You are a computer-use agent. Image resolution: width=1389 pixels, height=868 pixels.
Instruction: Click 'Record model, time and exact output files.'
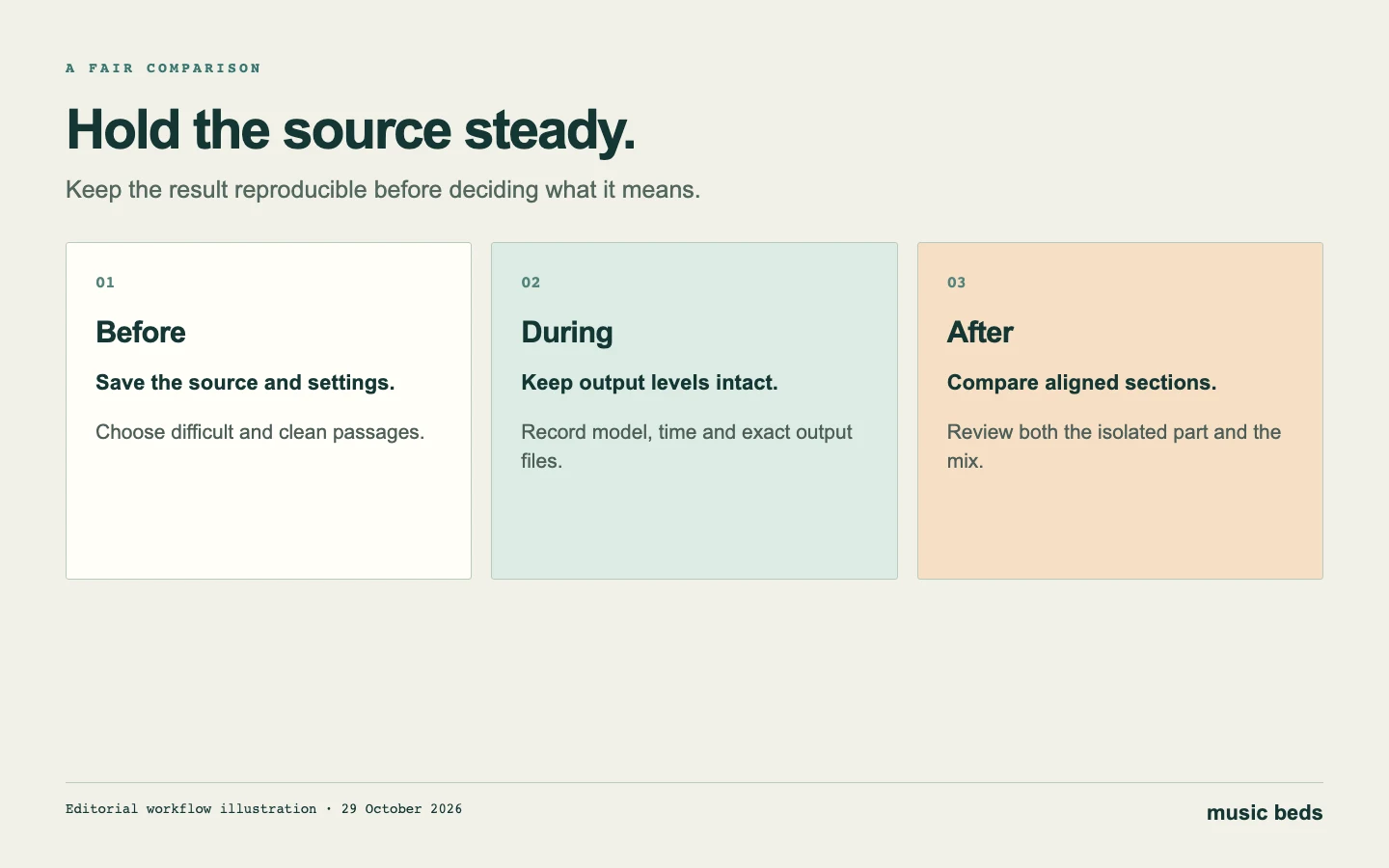point(687,447)
